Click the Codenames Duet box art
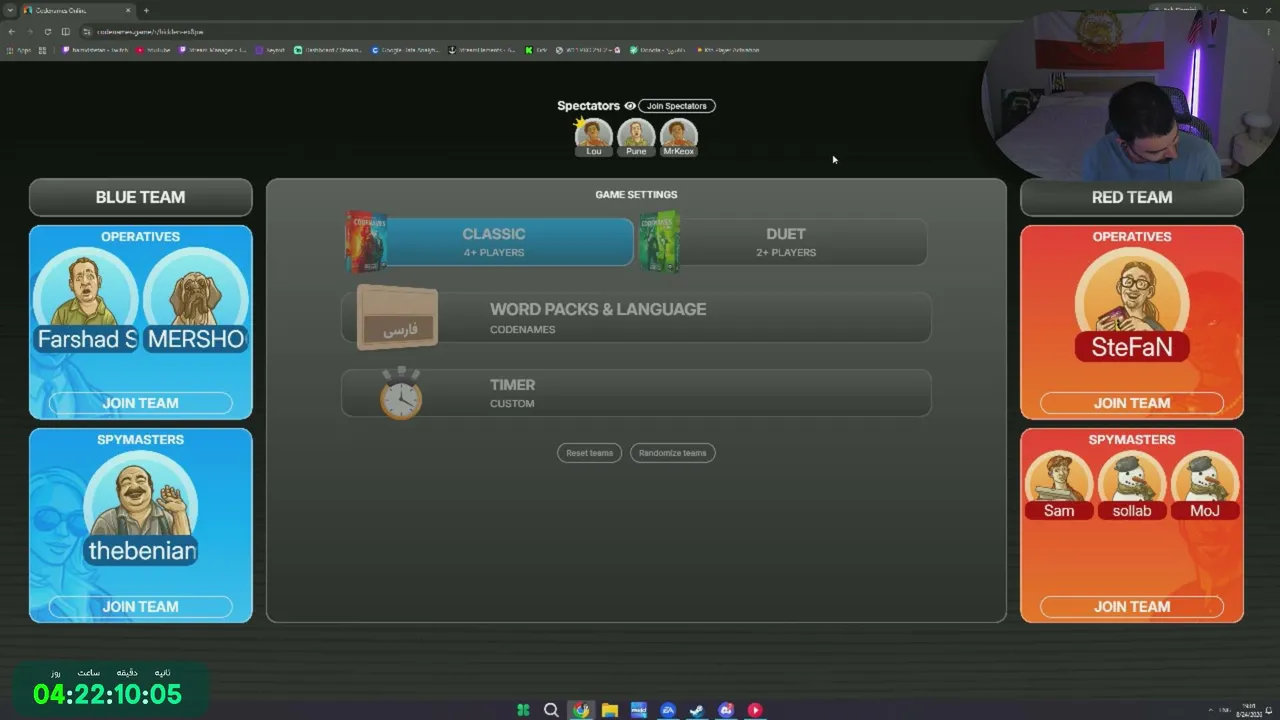Viewport: 1280px width, 720px height. coord(660,241)
